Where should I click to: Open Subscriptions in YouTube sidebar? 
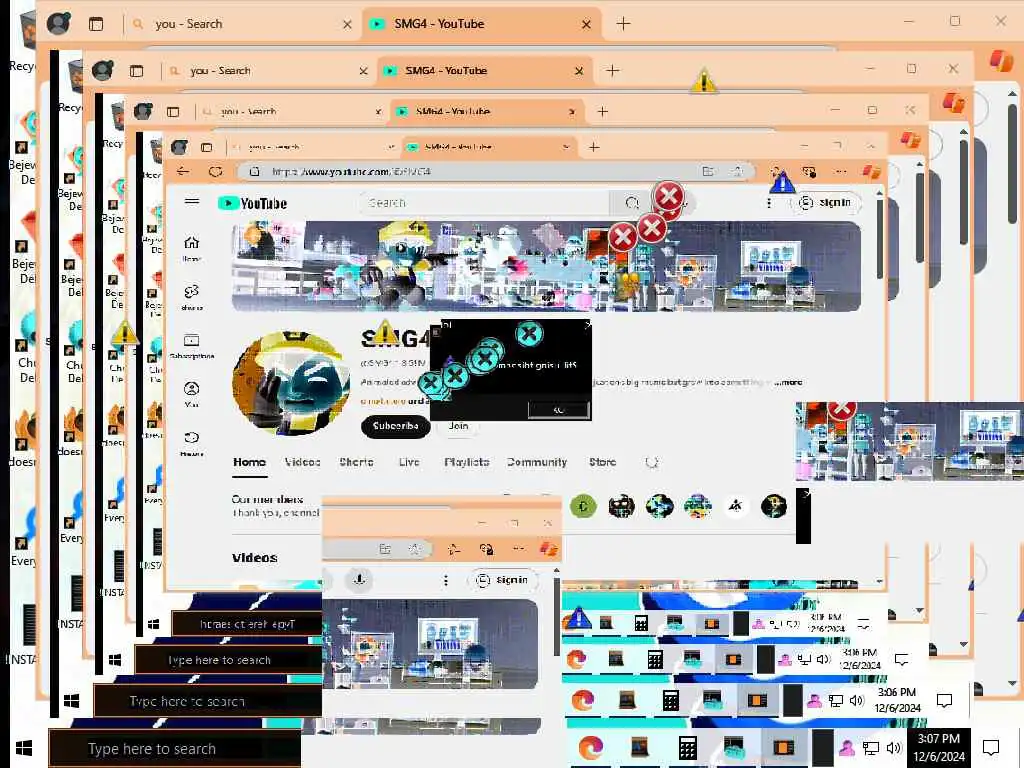click(x=191, y=346)
